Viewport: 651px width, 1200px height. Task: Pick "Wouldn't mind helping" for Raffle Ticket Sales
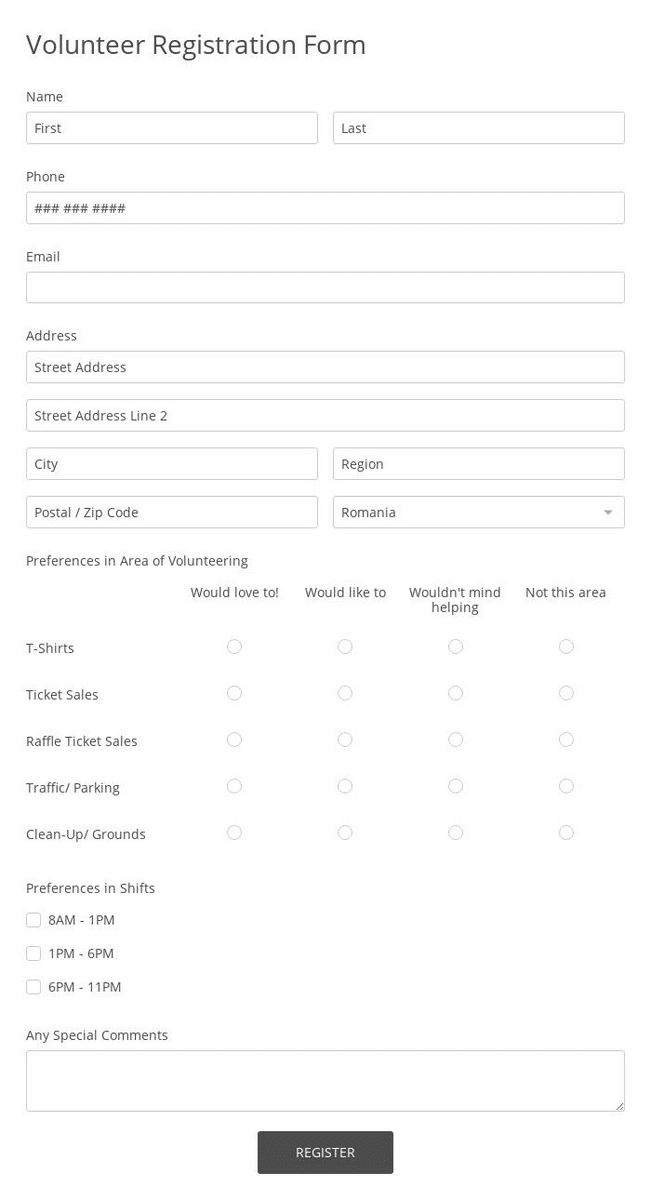(455, 740)
